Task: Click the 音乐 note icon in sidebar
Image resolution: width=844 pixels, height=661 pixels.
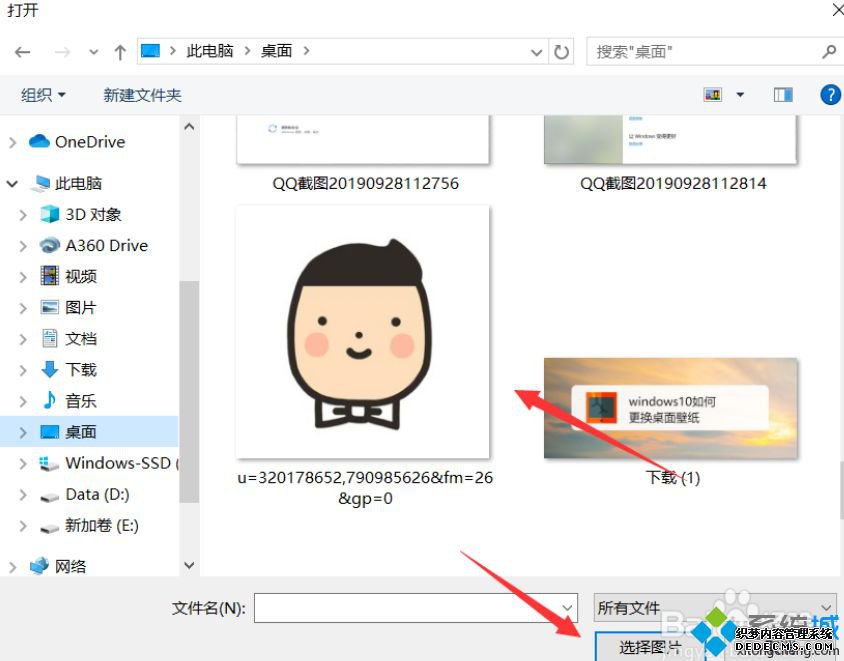Action: pyautogui.click(x=50, y=400)
